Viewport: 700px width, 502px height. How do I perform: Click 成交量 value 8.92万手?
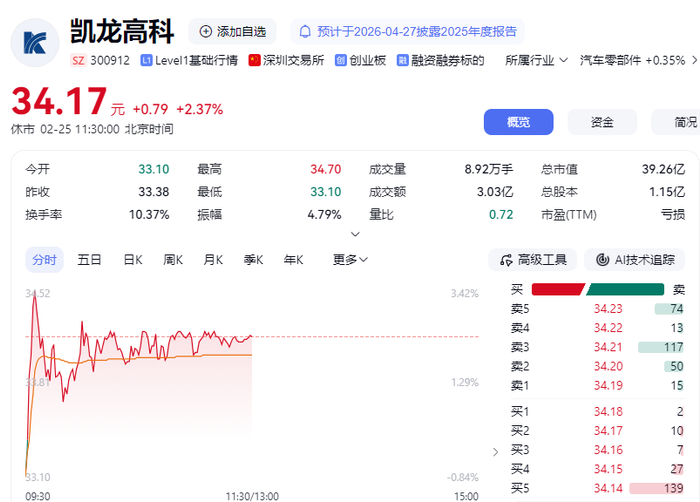[x=489, y=169]
